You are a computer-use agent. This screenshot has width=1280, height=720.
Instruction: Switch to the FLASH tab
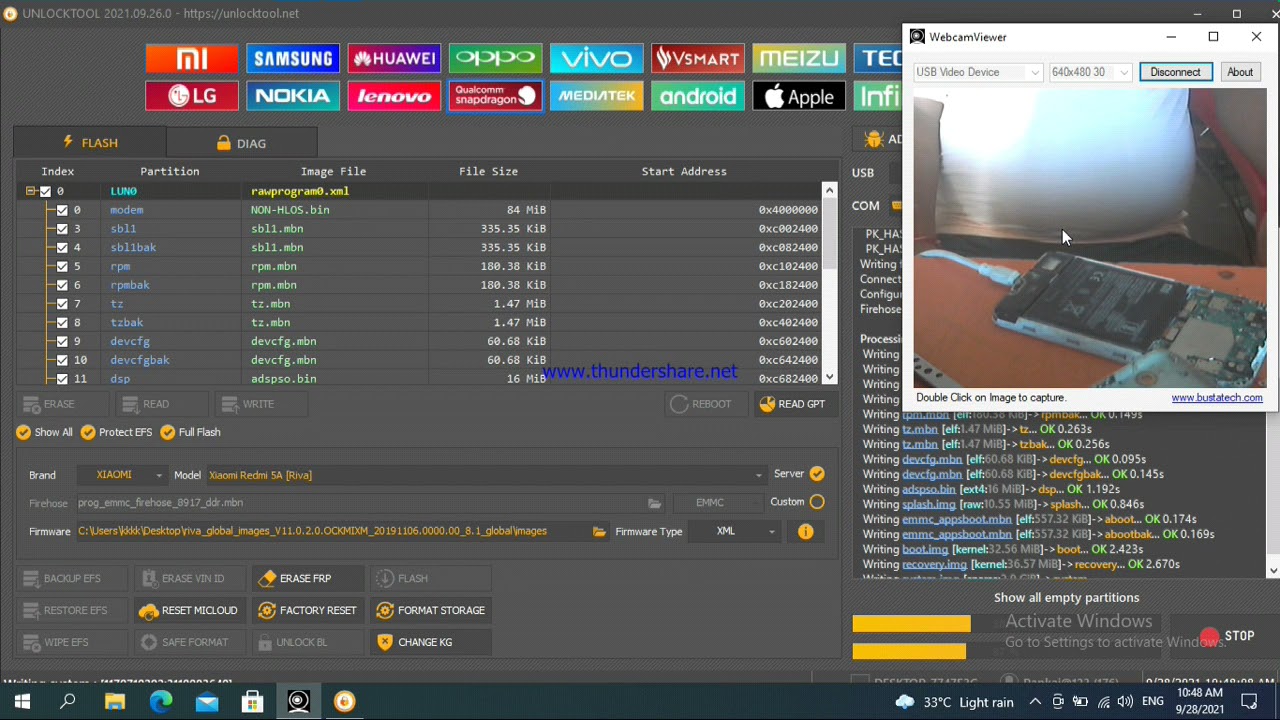(90, 143)
